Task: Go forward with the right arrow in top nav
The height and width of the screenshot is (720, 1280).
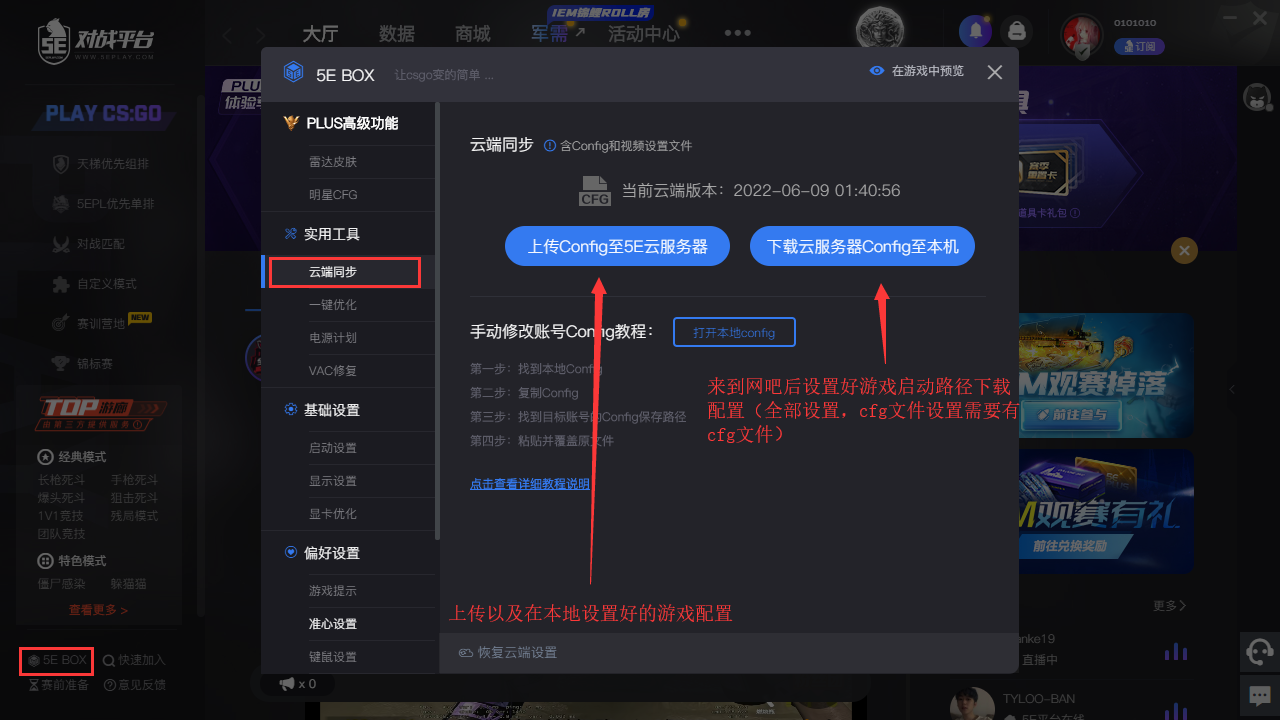Action: (259, 36)
